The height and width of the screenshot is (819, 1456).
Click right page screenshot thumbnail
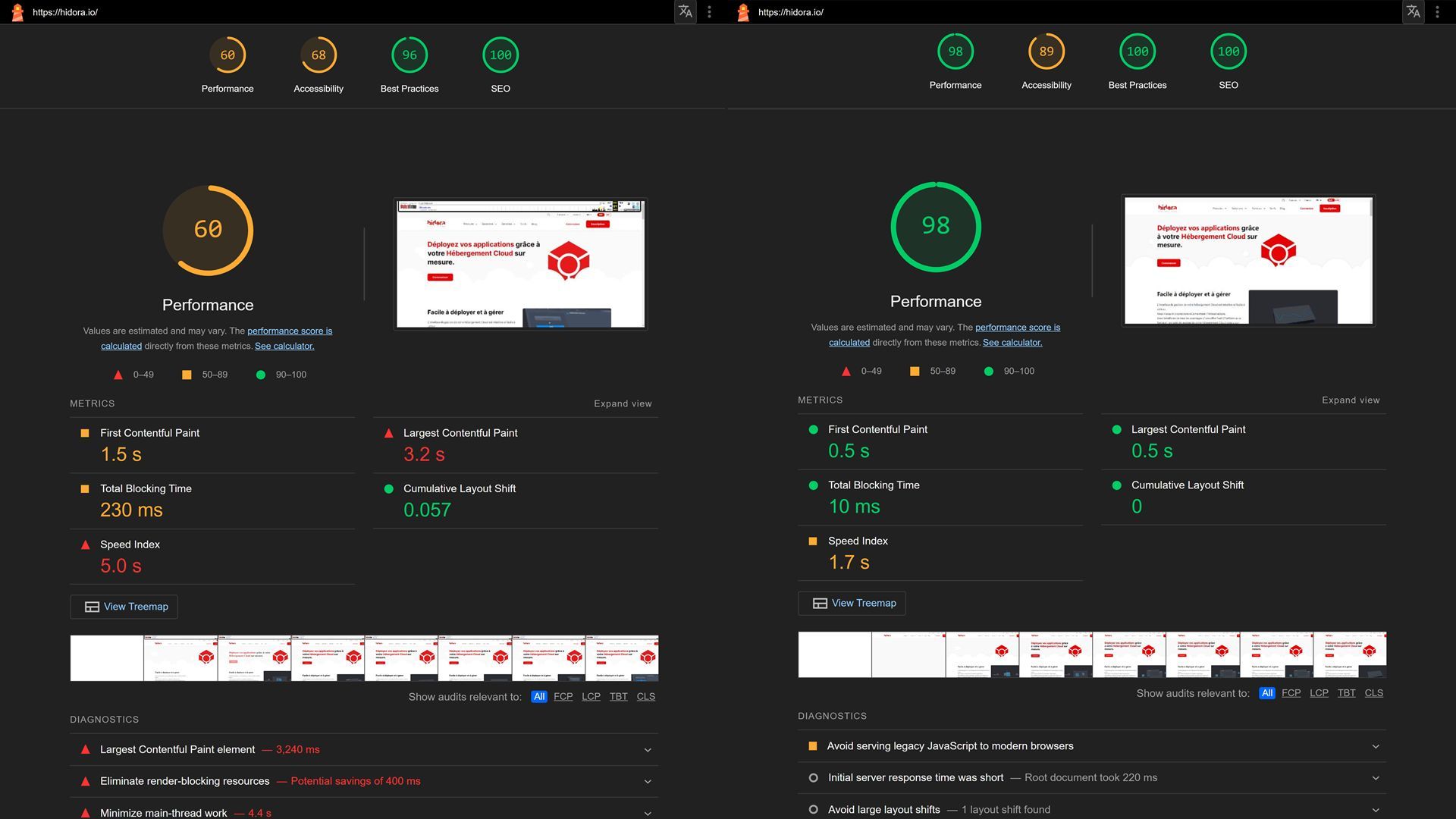pyautogui.click(x=1248, y=260)
